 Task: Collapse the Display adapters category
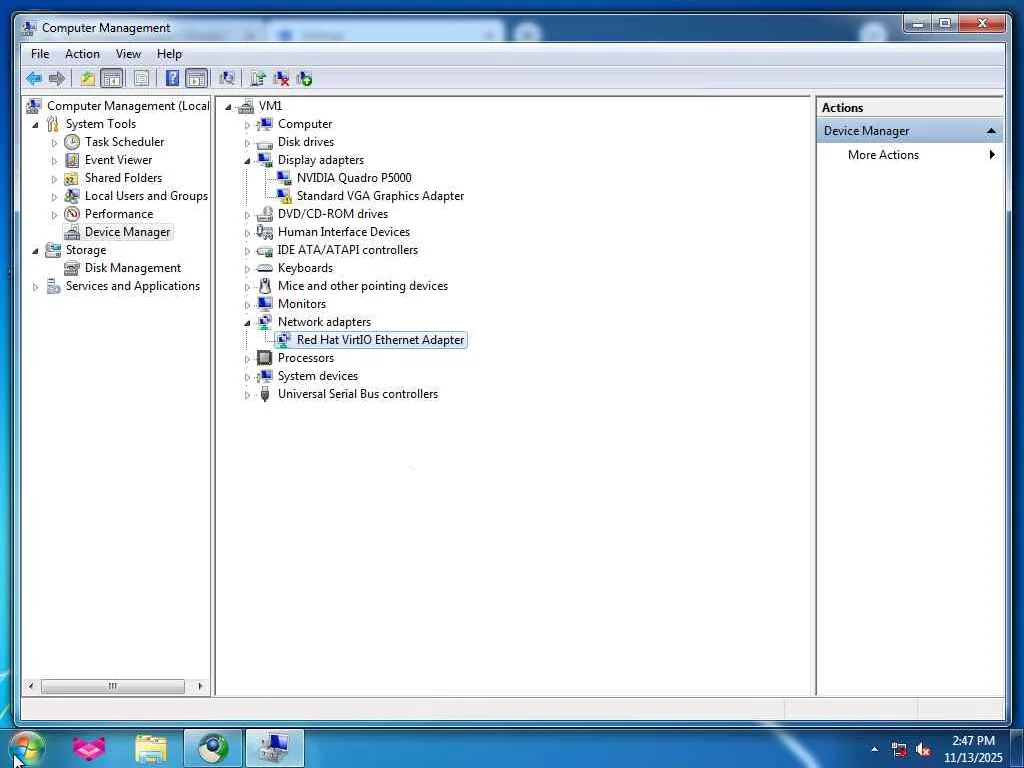(x=247, y=161)
